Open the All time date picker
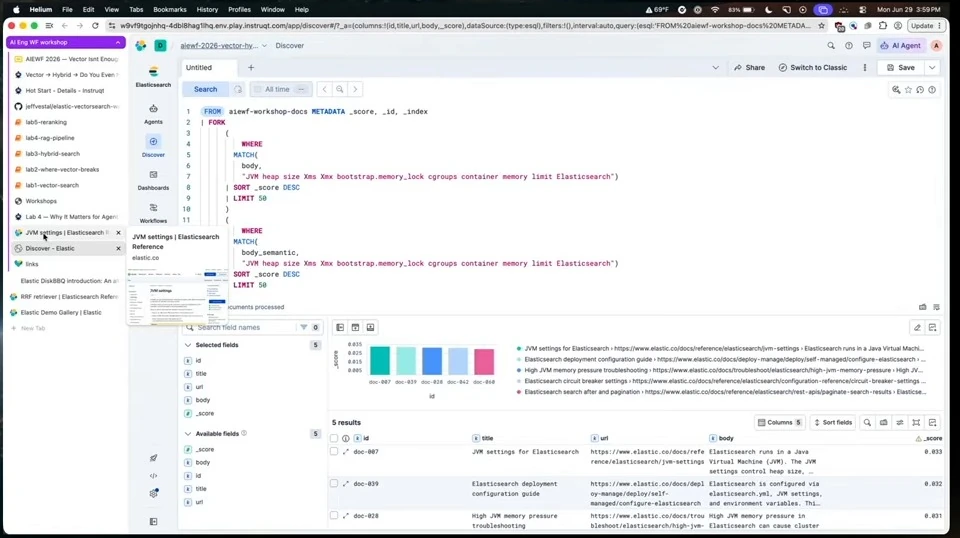Screen dimensions: 960x538 (x=281, y=89)
